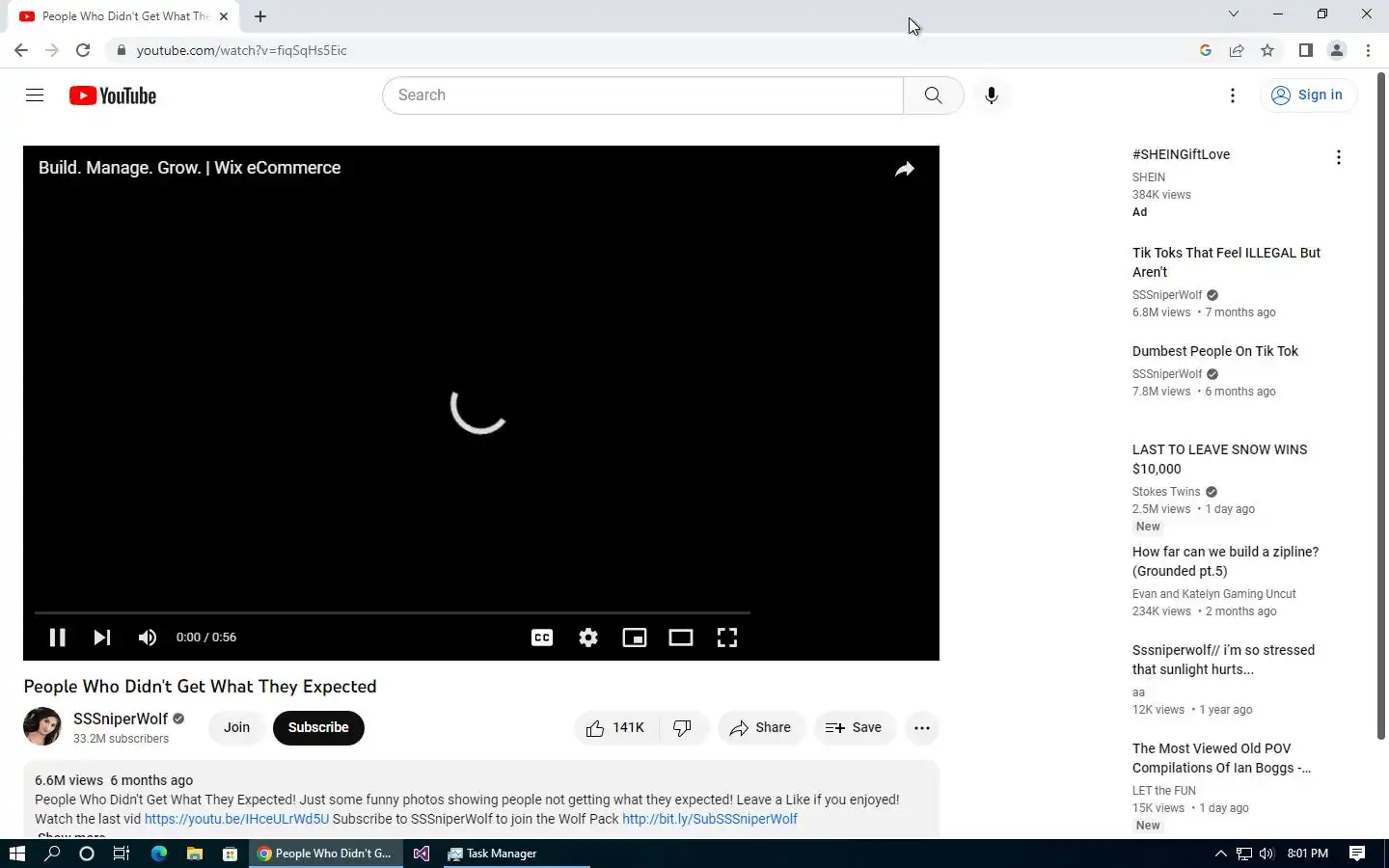This screenshot has height=868, width=1389.
Task: Open SSSniperWolf channel name link
Action: point(121,719)
